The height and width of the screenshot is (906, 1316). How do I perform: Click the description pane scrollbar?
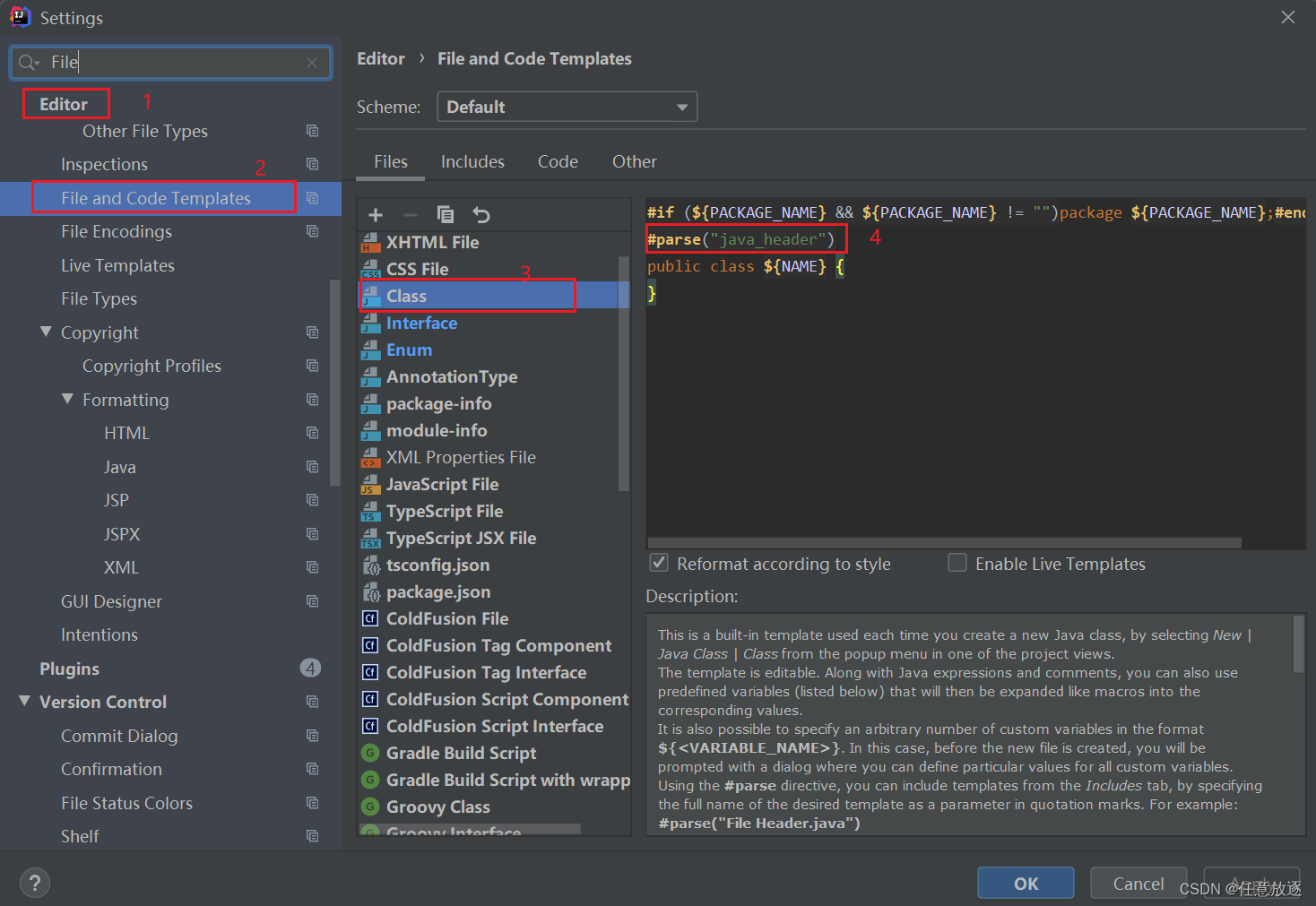1298,643
